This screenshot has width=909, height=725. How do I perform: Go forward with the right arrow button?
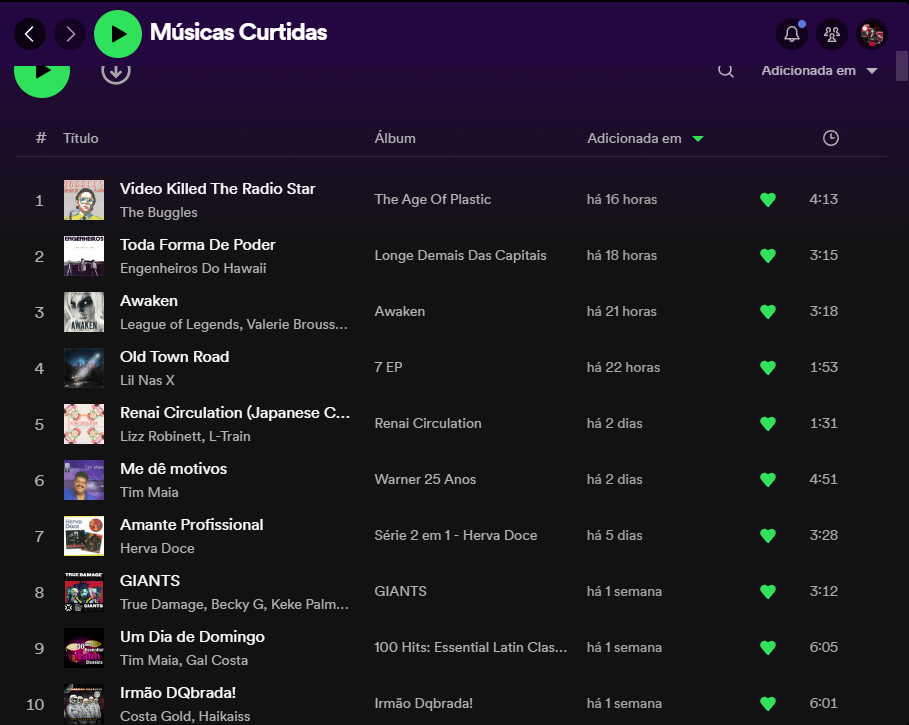pyautogui.click(x=70, y=34)
